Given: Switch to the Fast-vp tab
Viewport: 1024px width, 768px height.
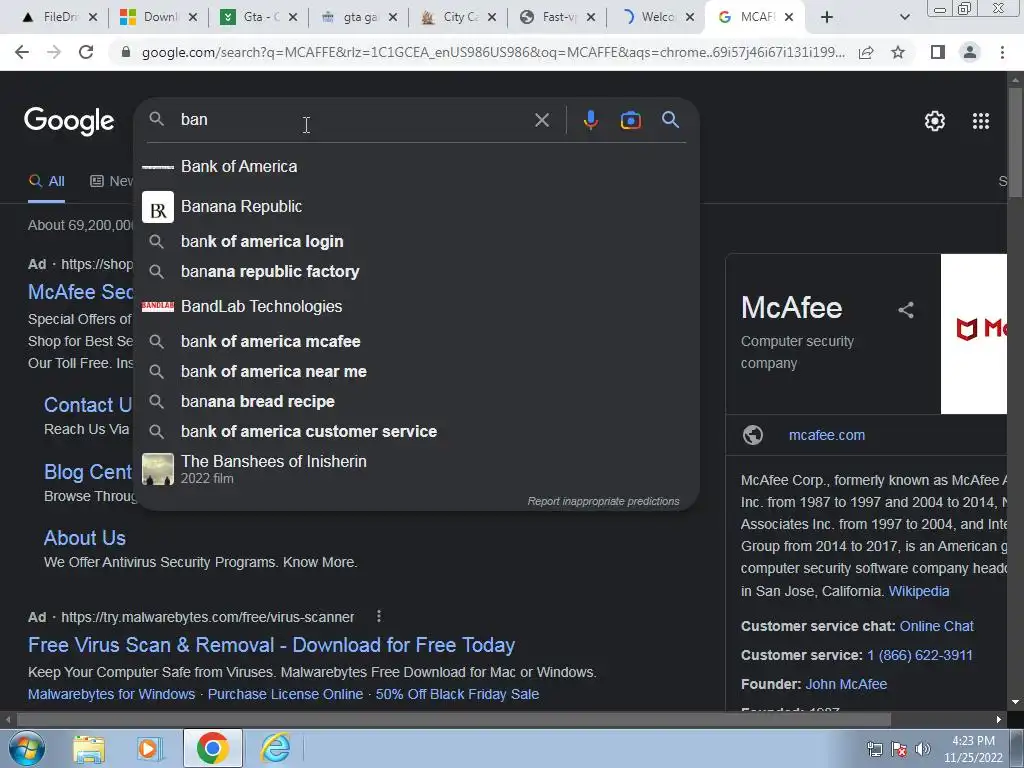Looking at the screenshot, I should (558, 17).
